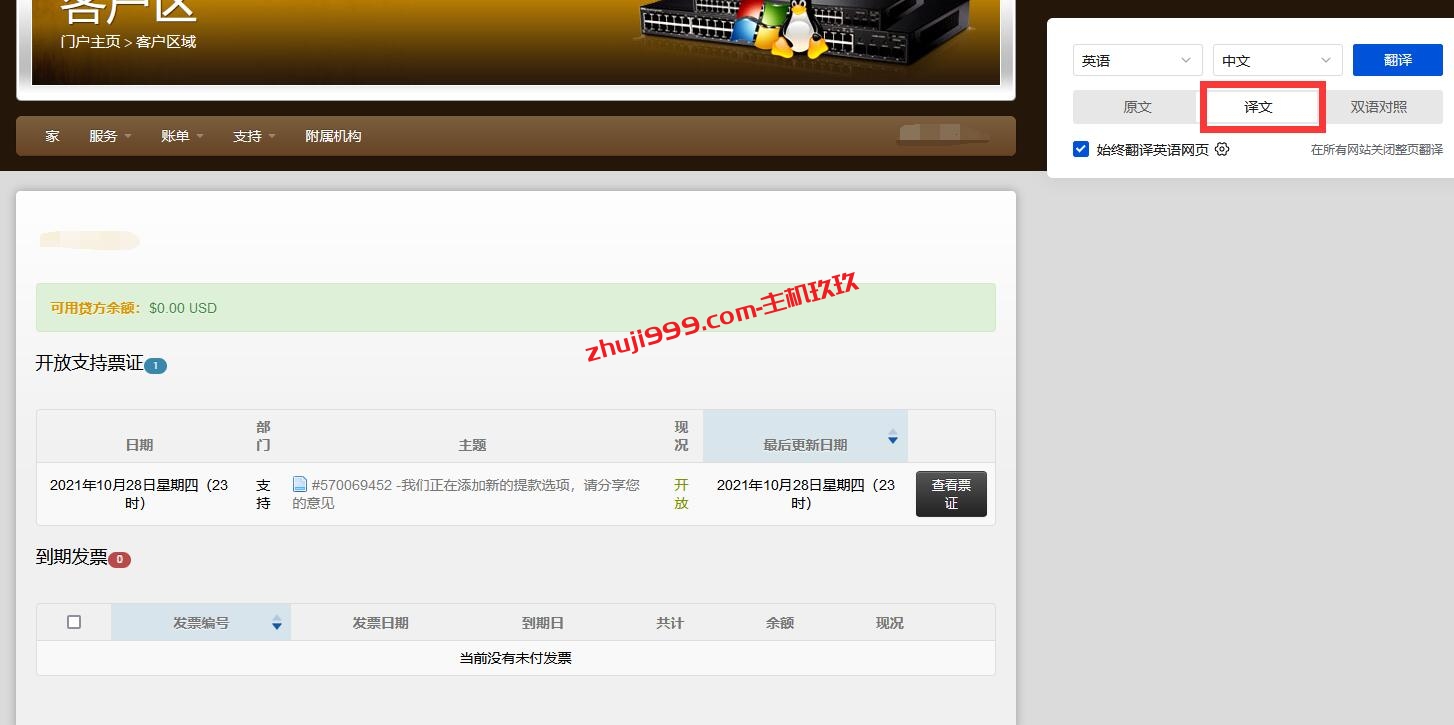
Task: Click the sort arrows on 最后更新日期 column
Action: [893, 438]
